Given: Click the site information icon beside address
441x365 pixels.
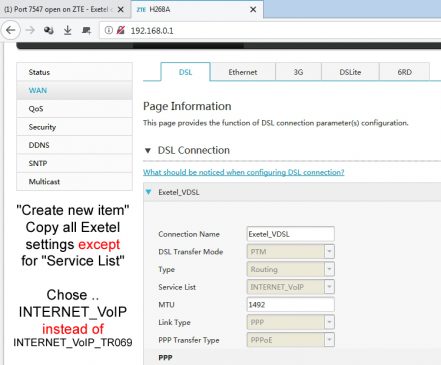Looking at the screenshot, I should pos(109,30).
